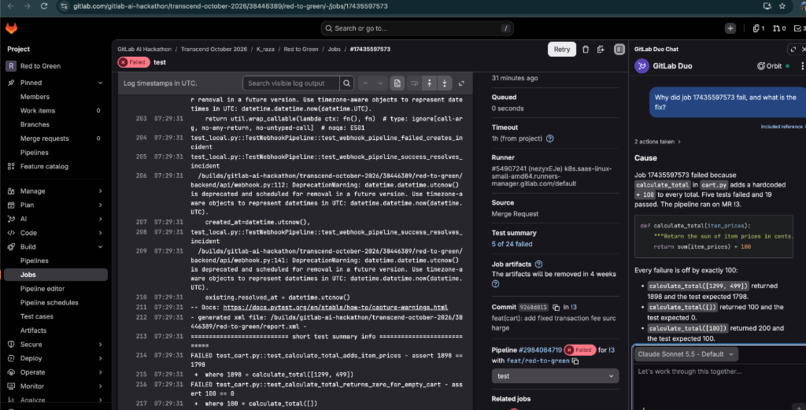The height and width of the screenshot is (410, 806).
Task: Select the Red to Green project title
Action: pos(40,66)
